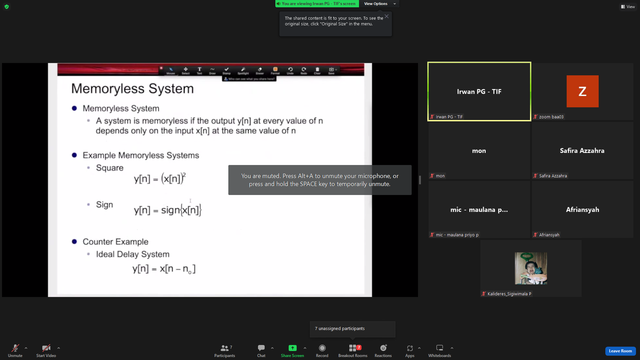Select the Eraser annotation tool
This screenshot has width=640, height=360.
260,70
